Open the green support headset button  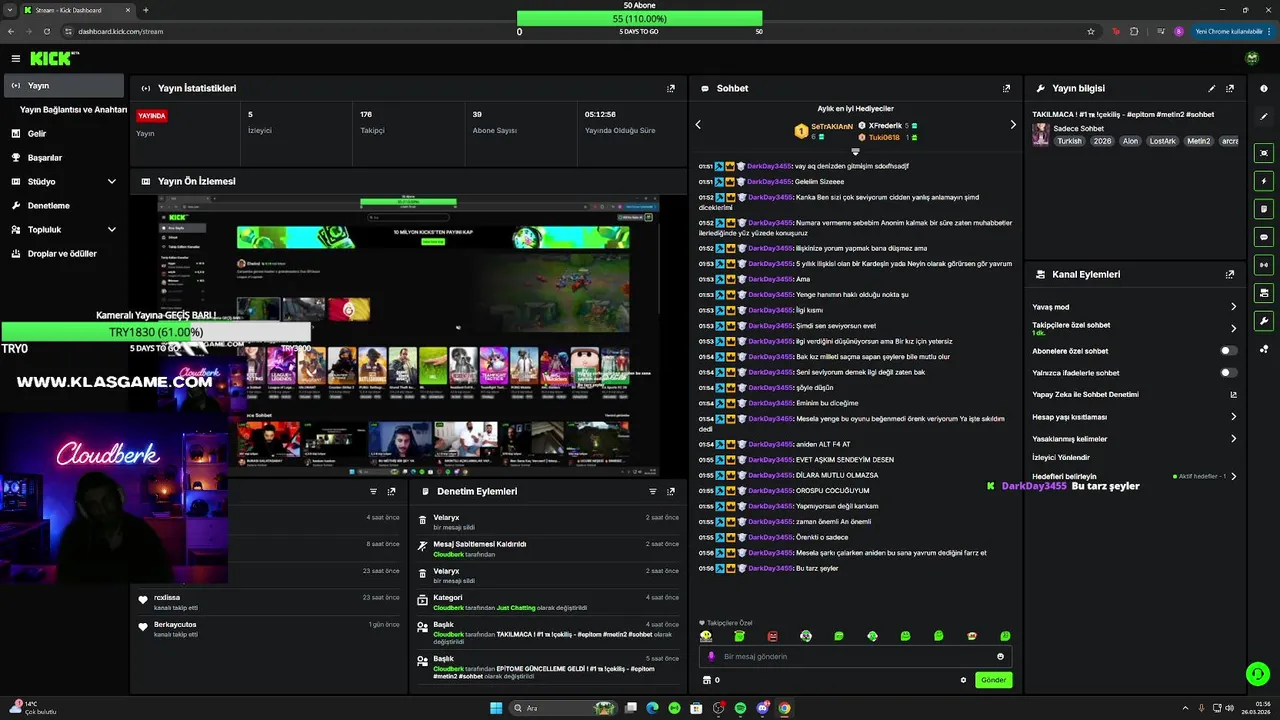click(1258, 674)
